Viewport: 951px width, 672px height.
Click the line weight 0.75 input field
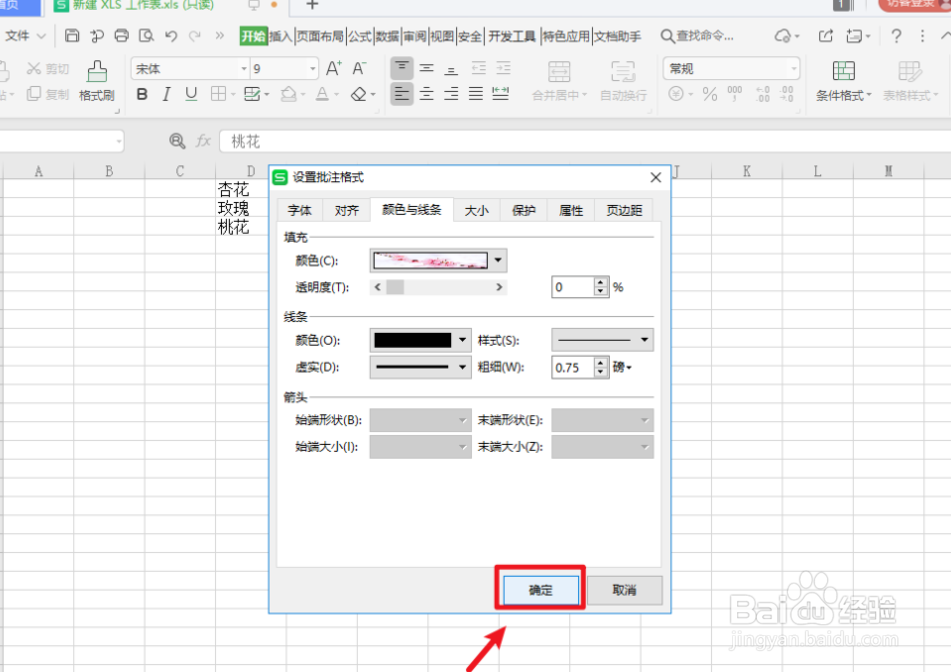pos(573,367)
